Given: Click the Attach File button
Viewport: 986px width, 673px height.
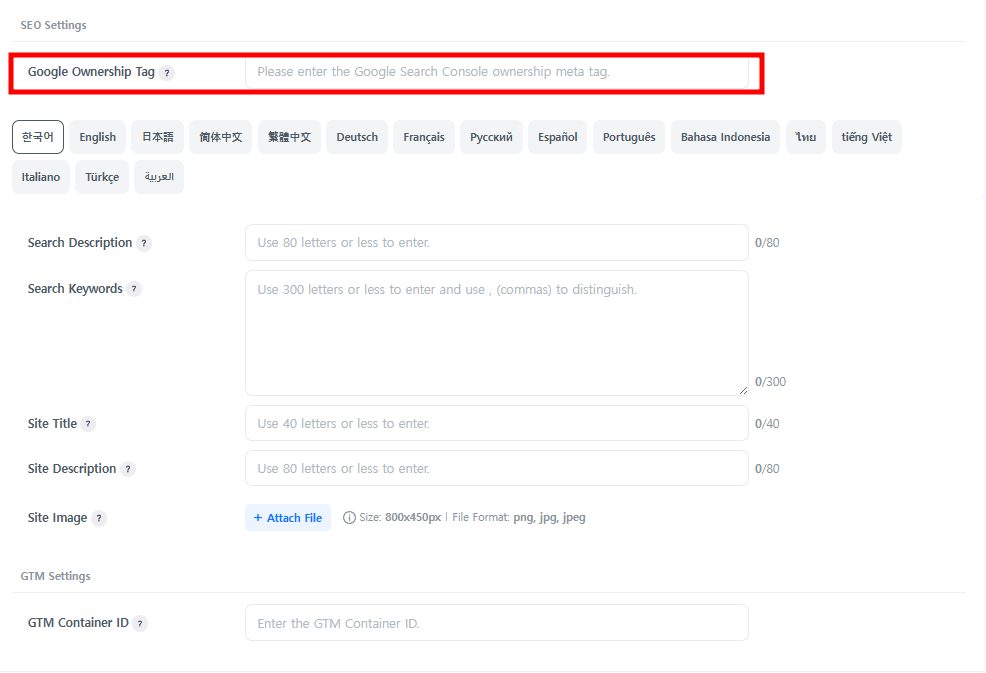Looking at the screenshot, I should [x=288, y=518].
